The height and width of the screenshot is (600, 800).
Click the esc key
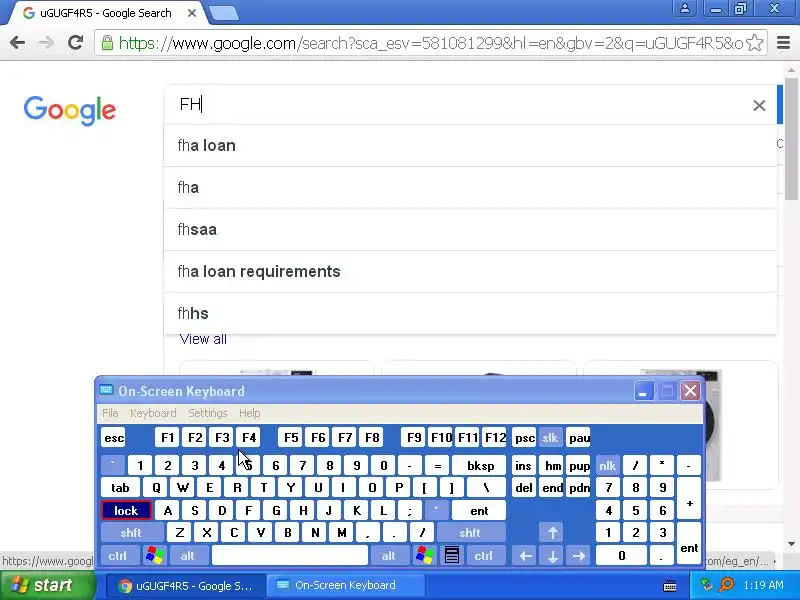tap(113, 438)
